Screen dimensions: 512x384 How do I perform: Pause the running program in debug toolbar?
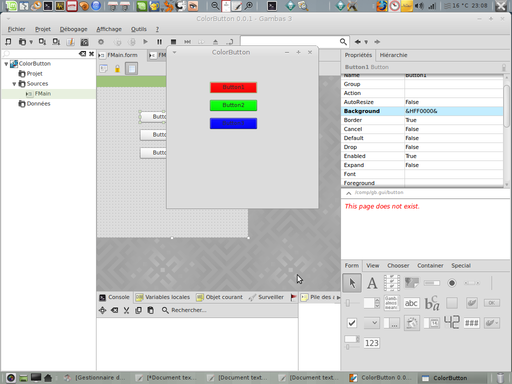159,42
